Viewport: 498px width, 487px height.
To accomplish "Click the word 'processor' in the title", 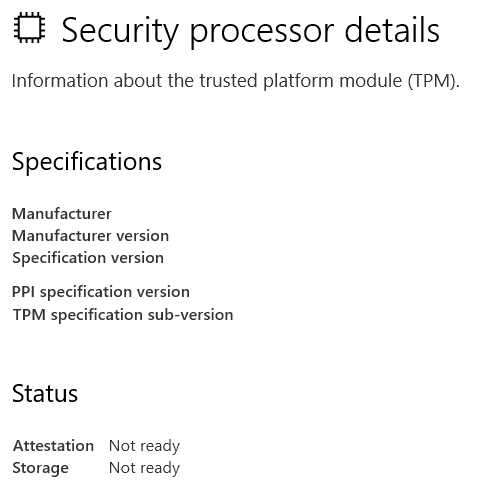I will 262,33.
